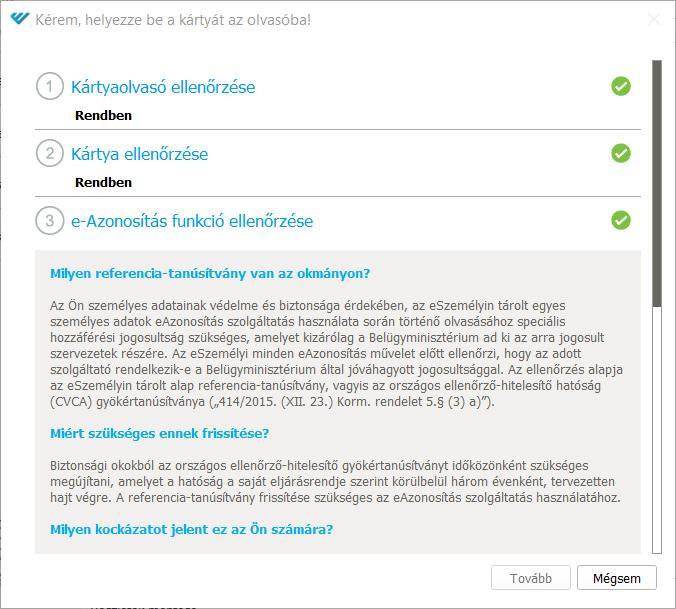676x609 pixels.
Task: Close the dialog with the X button
Action: [654, 19]
